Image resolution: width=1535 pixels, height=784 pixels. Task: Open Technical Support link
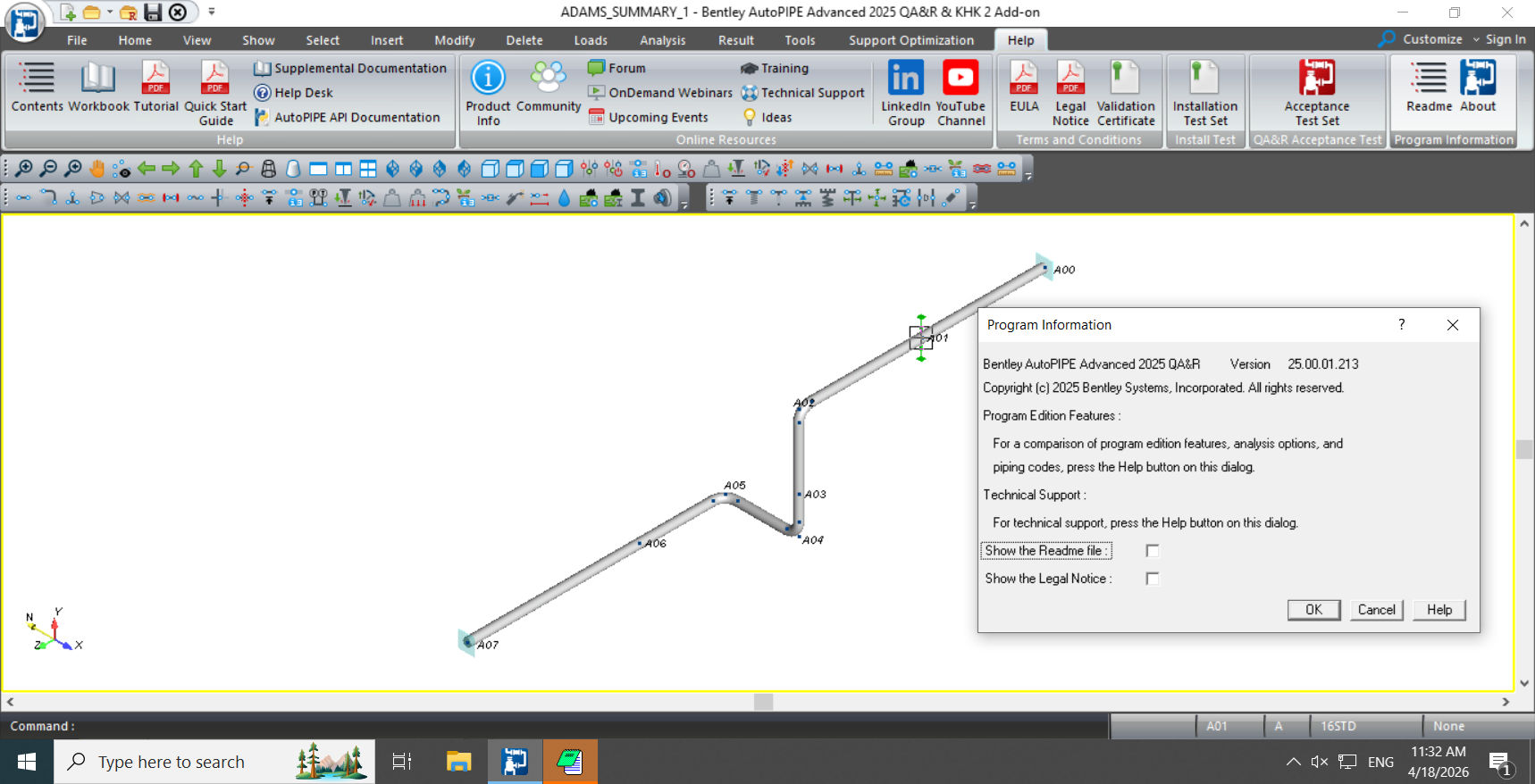pos(802,93)
